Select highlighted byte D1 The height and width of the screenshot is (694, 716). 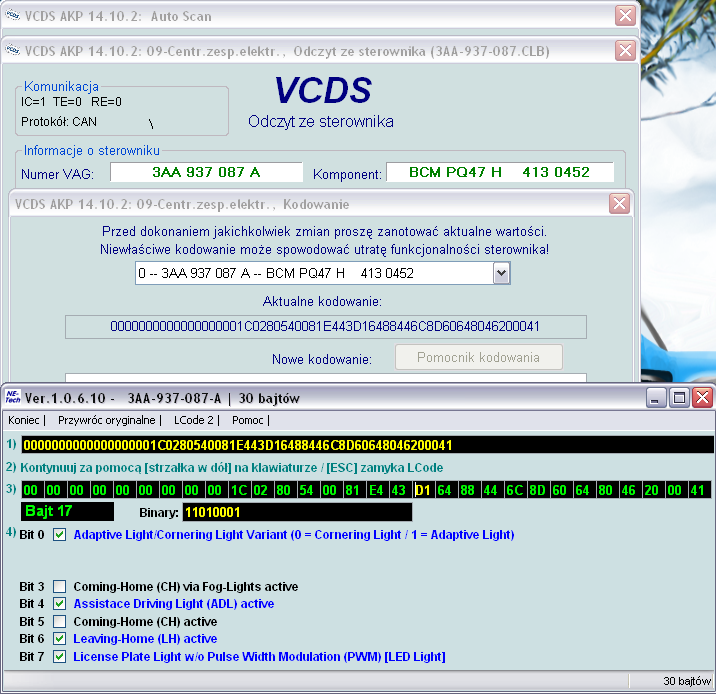click(x=423, y=490)
